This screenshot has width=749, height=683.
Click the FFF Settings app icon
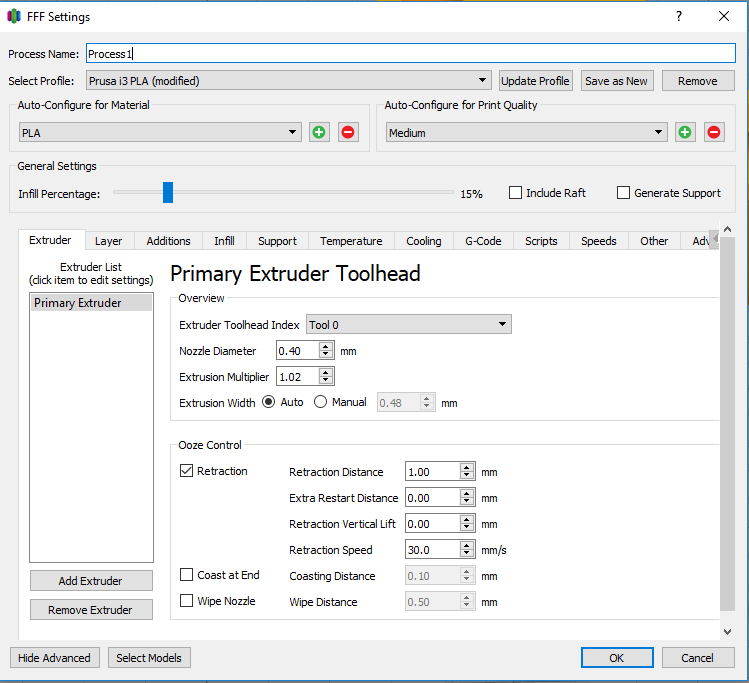click(14, 16)
